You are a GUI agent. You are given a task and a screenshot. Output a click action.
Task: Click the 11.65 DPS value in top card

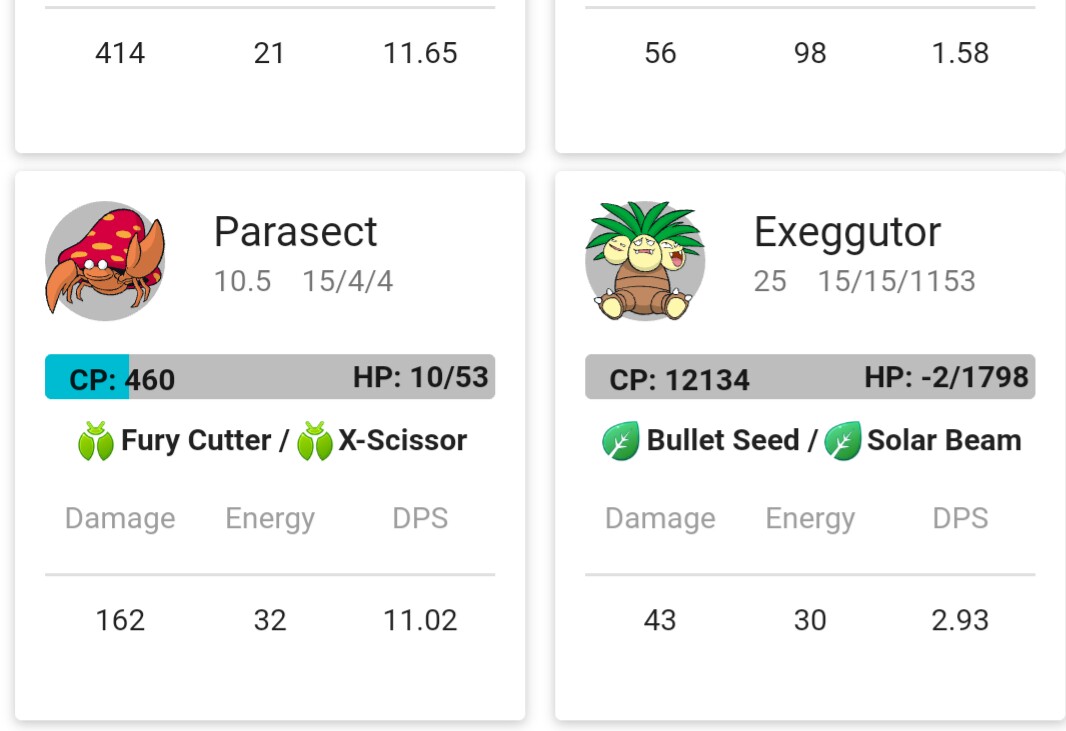(420, 53)
